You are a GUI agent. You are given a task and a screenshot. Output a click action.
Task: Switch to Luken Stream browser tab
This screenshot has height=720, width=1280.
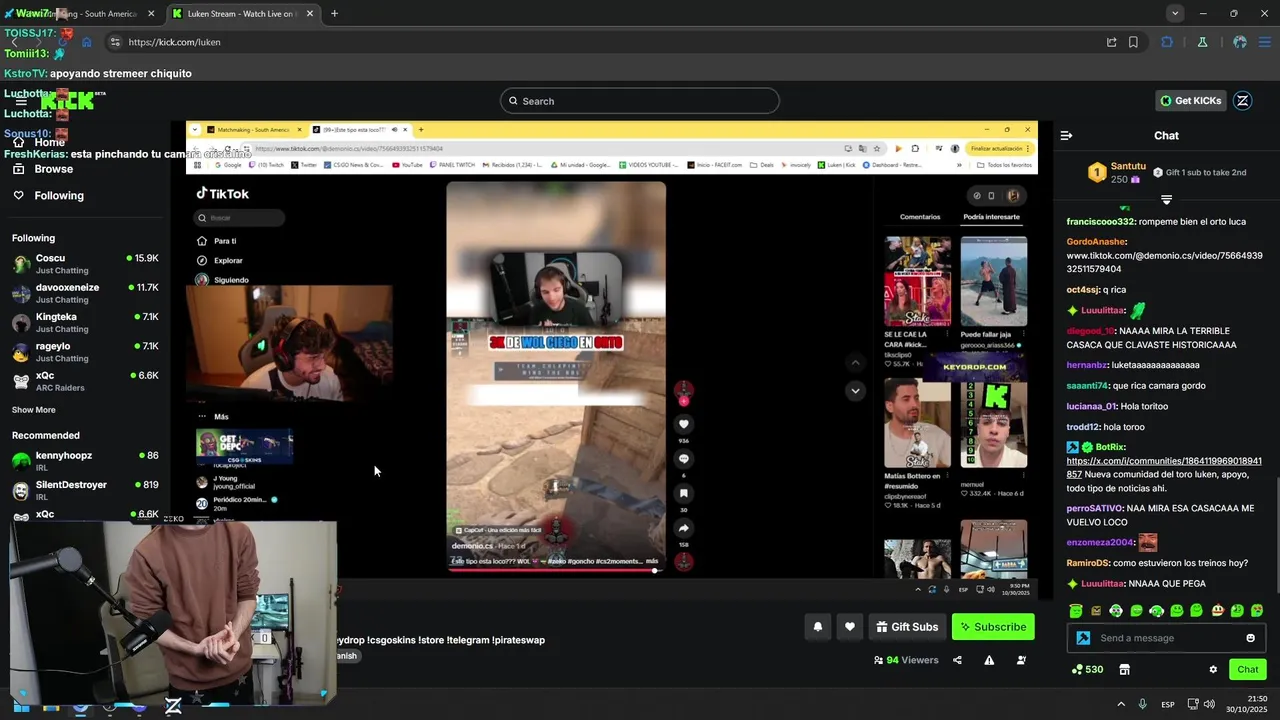coord(243,14)
